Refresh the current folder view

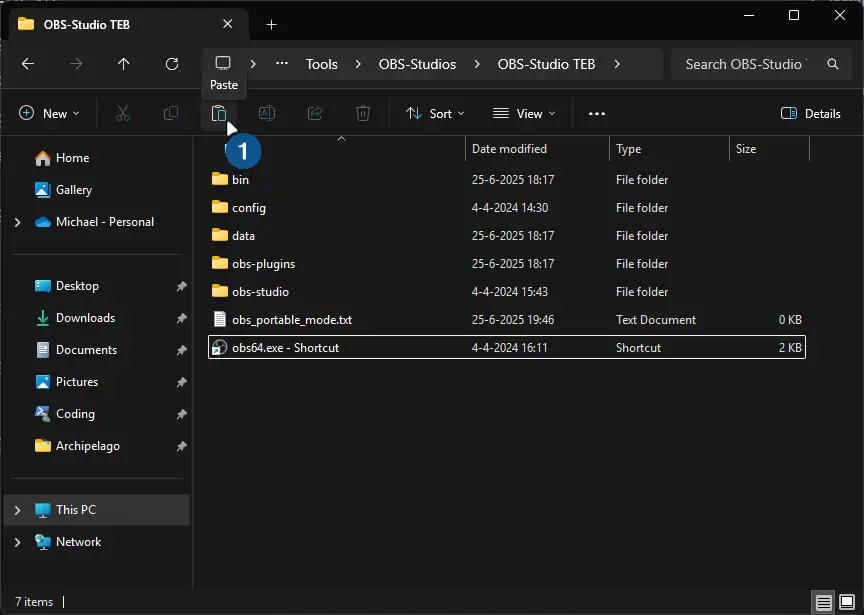172,64
